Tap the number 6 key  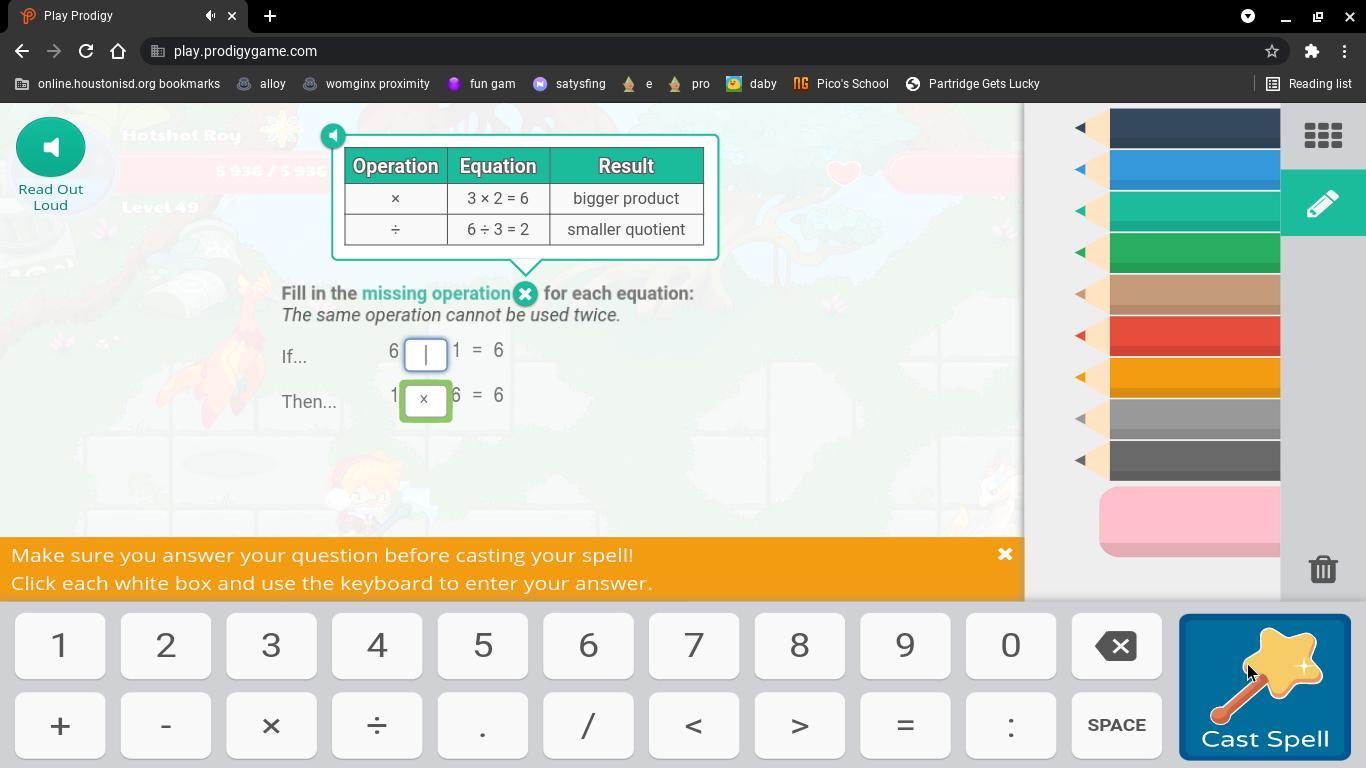pos(588,646)
